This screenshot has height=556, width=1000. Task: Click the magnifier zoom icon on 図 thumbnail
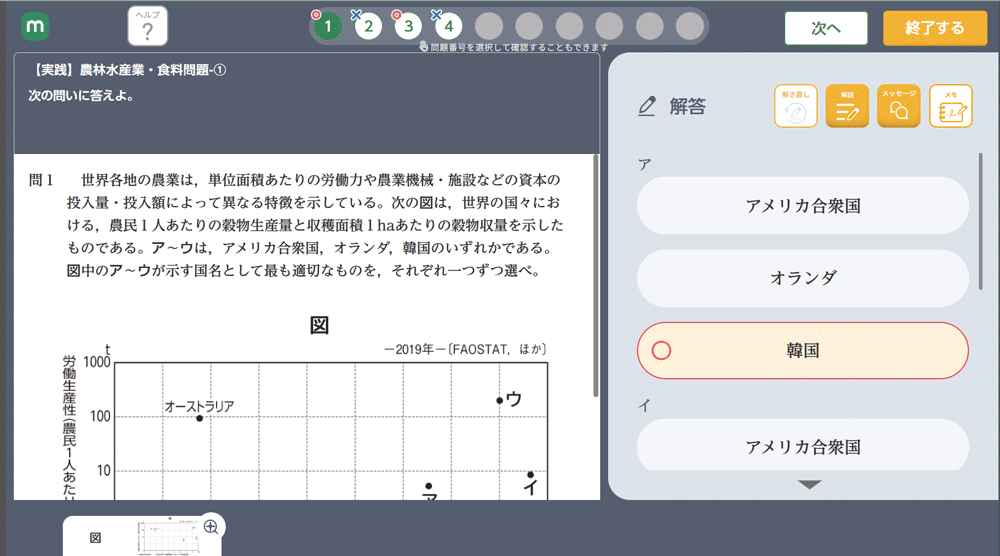211,527
